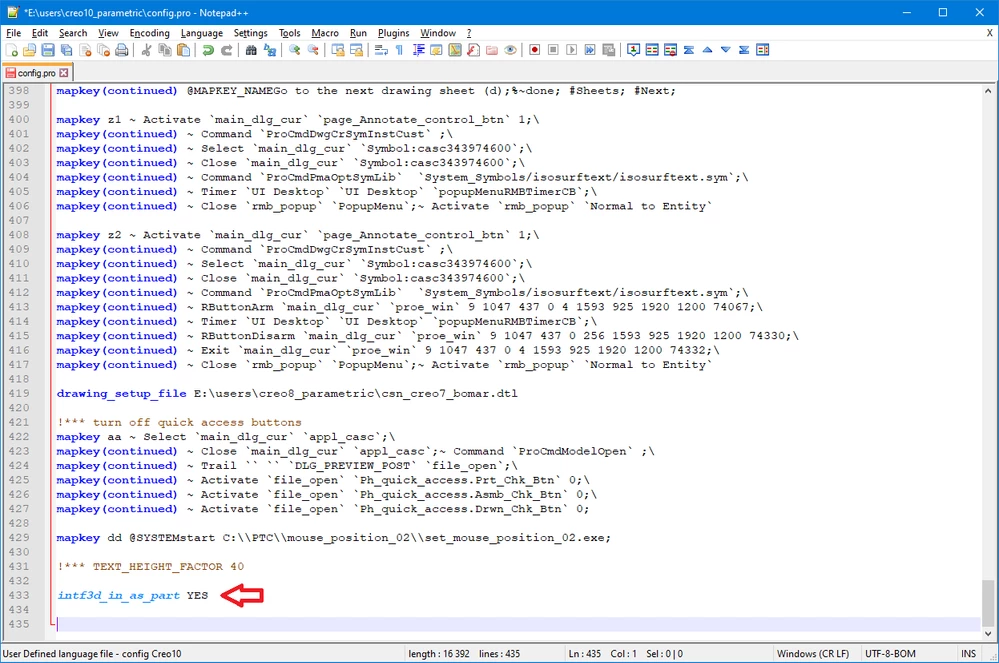Toggle the indent guide display
This screenshot has width=999, height=663.
coord(418,50)
